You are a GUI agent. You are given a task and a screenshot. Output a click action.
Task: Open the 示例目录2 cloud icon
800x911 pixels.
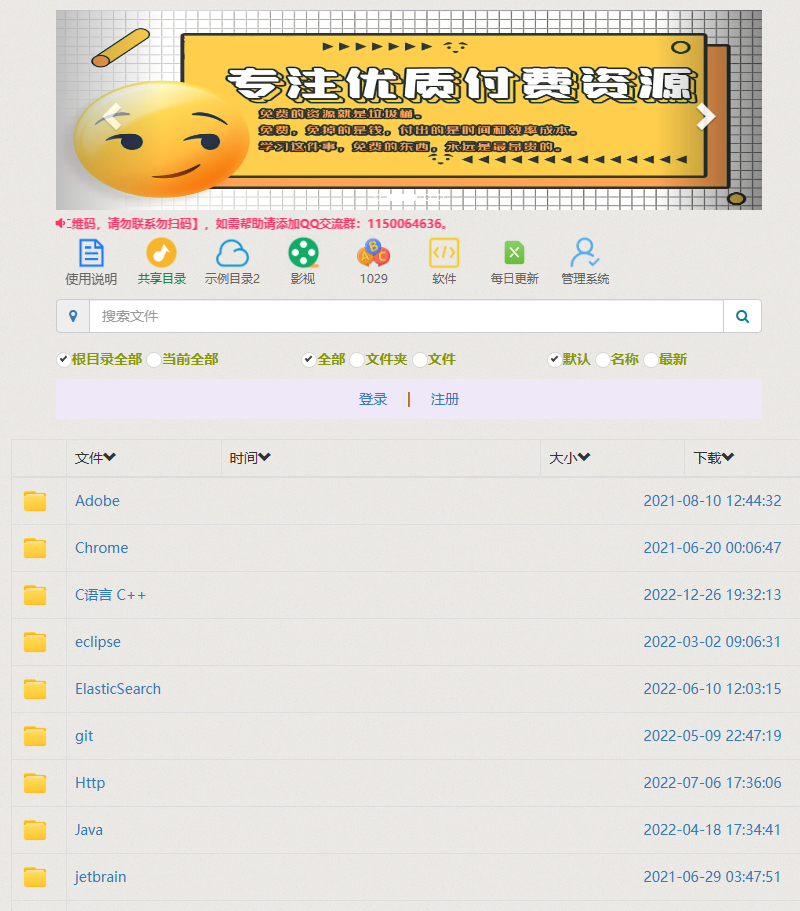pyautogui.click(x=232, y=253)
